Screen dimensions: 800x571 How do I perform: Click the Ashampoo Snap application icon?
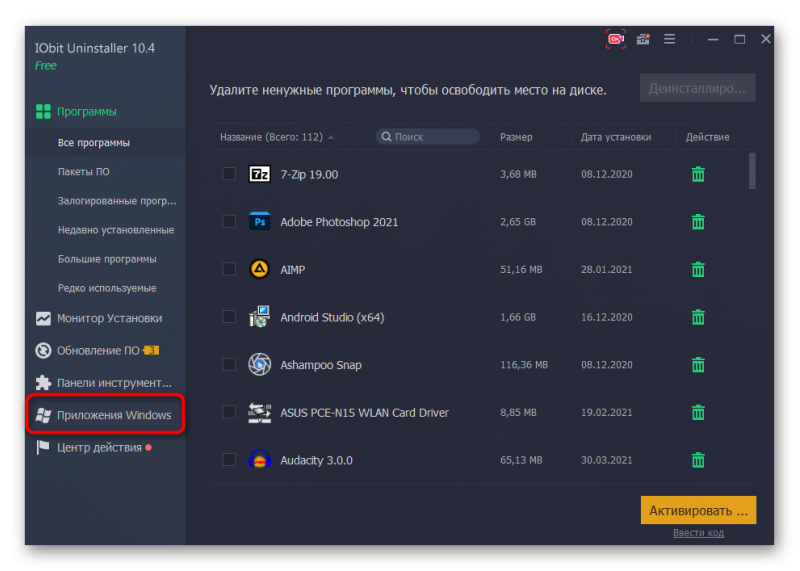(259, 364)
